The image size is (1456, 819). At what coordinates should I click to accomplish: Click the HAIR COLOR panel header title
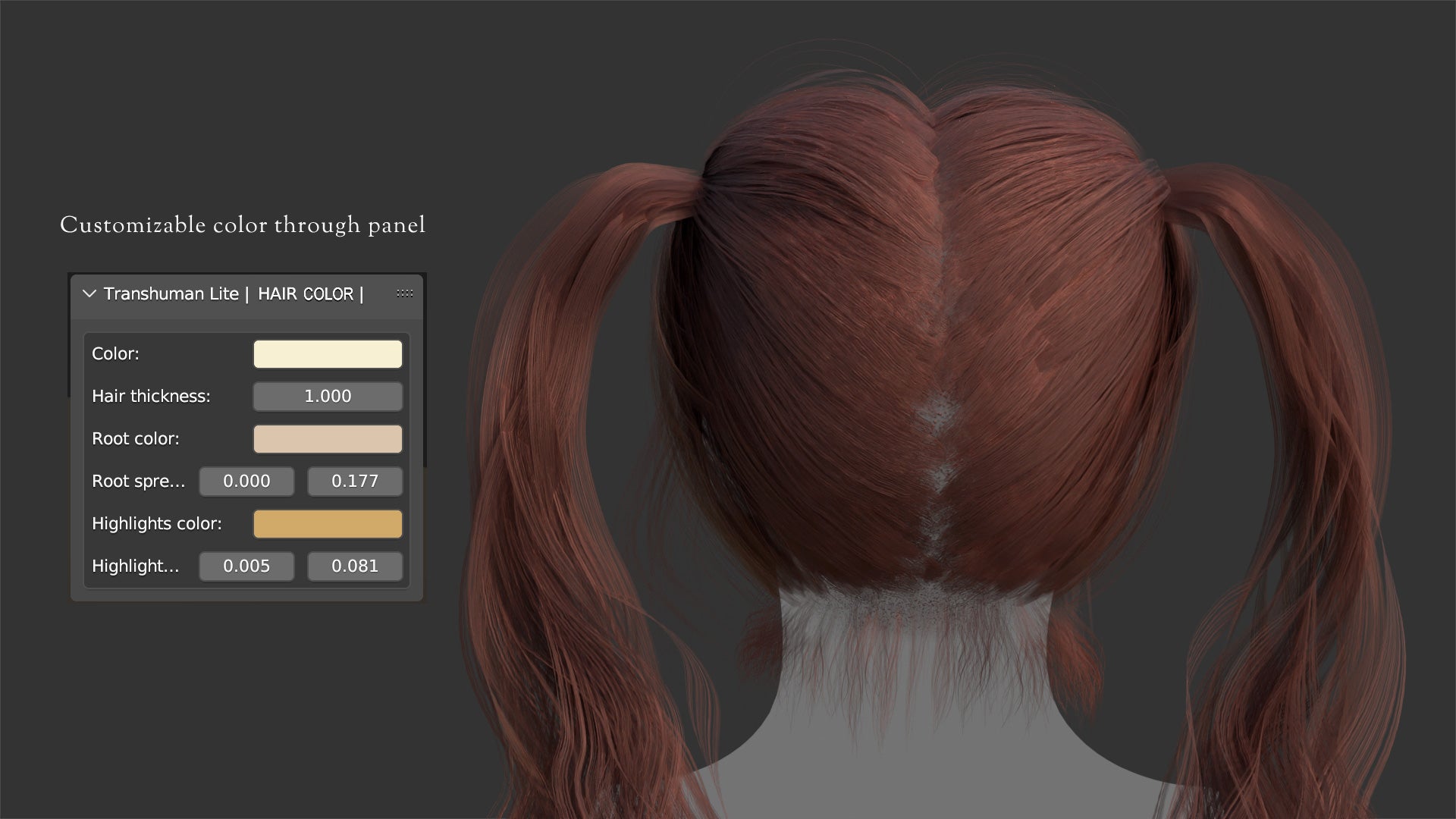coord(234,294)
